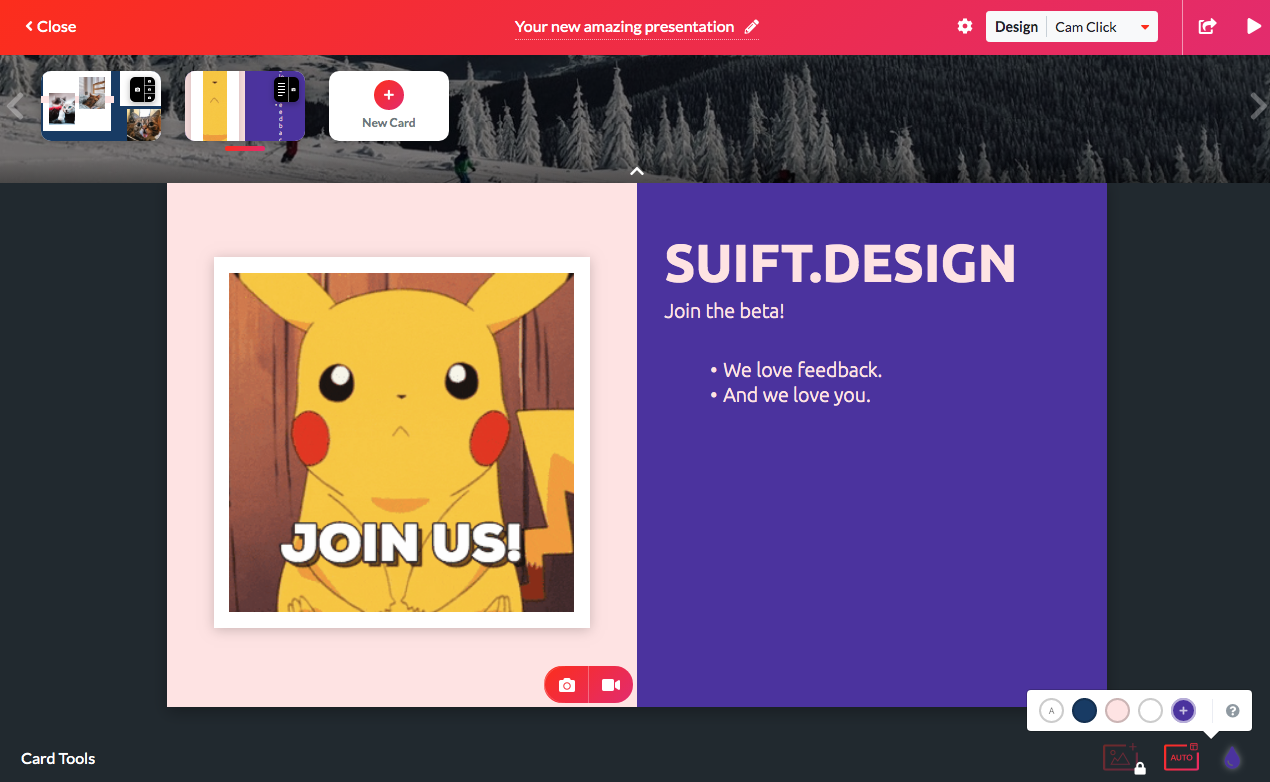Click the Card Tools label
The image size is (1270, 782).
click(57, 758)
